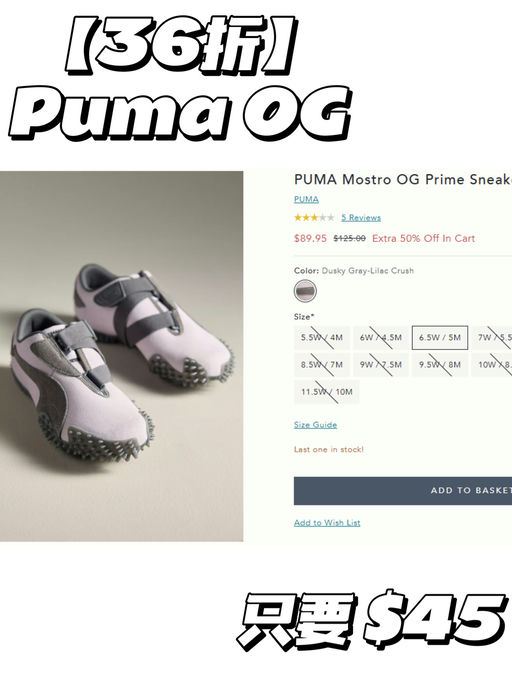The image size is (512, 683).
Task: Pick the 11.5W / 10M size
Action: [327, 392]
